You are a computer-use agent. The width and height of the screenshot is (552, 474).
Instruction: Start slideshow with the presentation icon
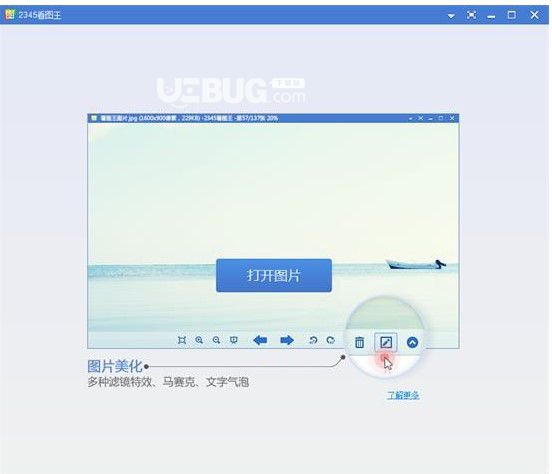tap(234, 340)
